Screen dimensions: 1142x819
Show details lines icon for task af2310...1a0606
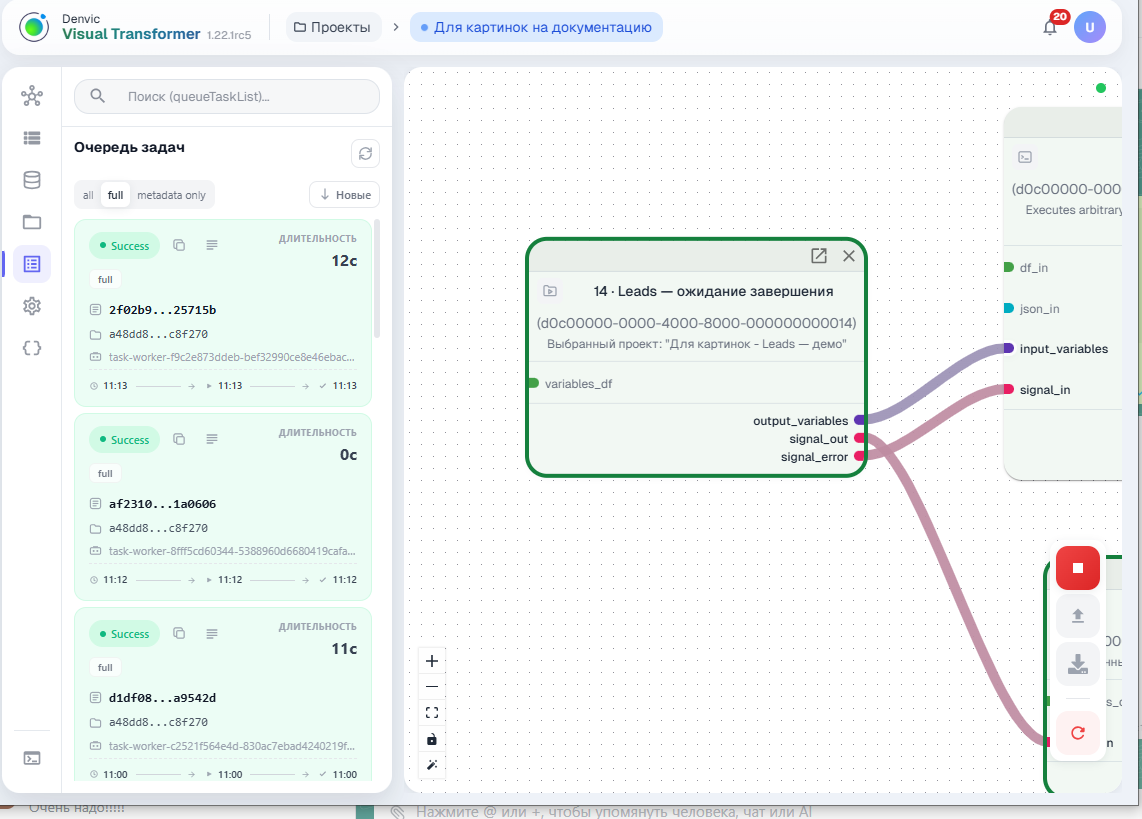[212, 439]
